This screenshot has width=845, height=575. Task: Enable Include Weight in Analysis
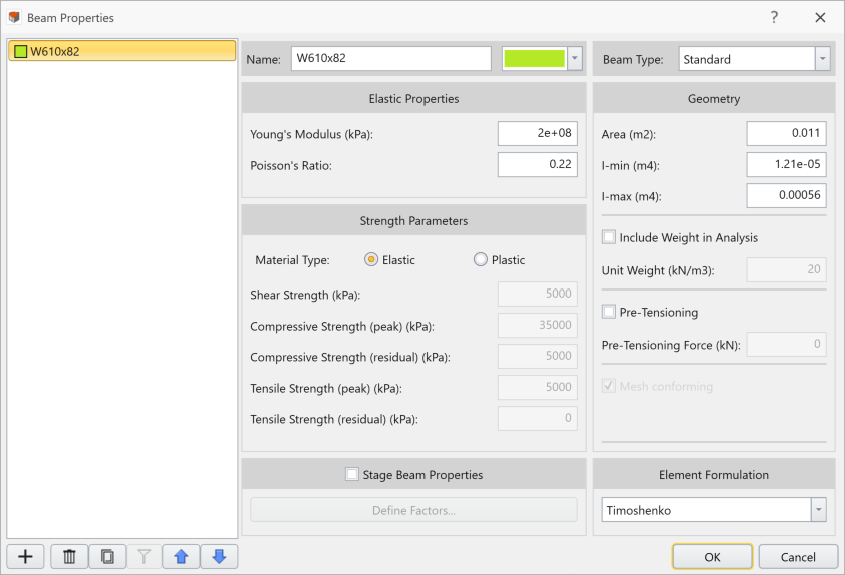click(x=609, y=237)
